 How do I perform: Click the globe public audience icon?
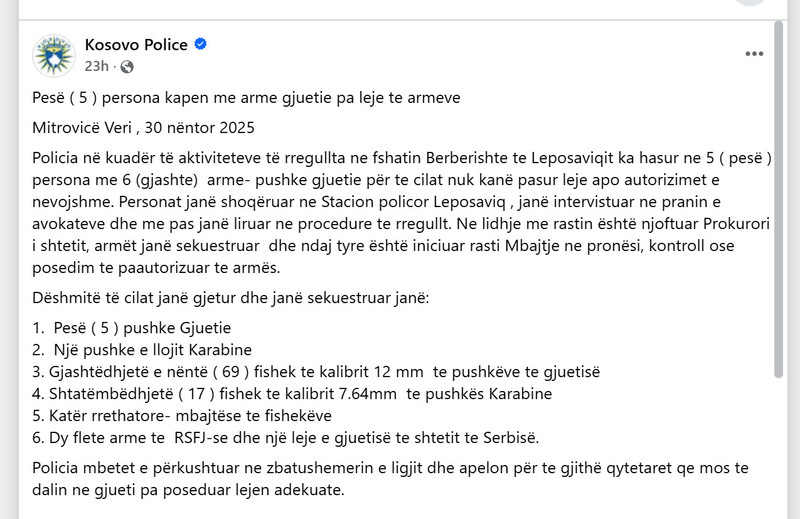pyautogui.click(x=127, y=67)
